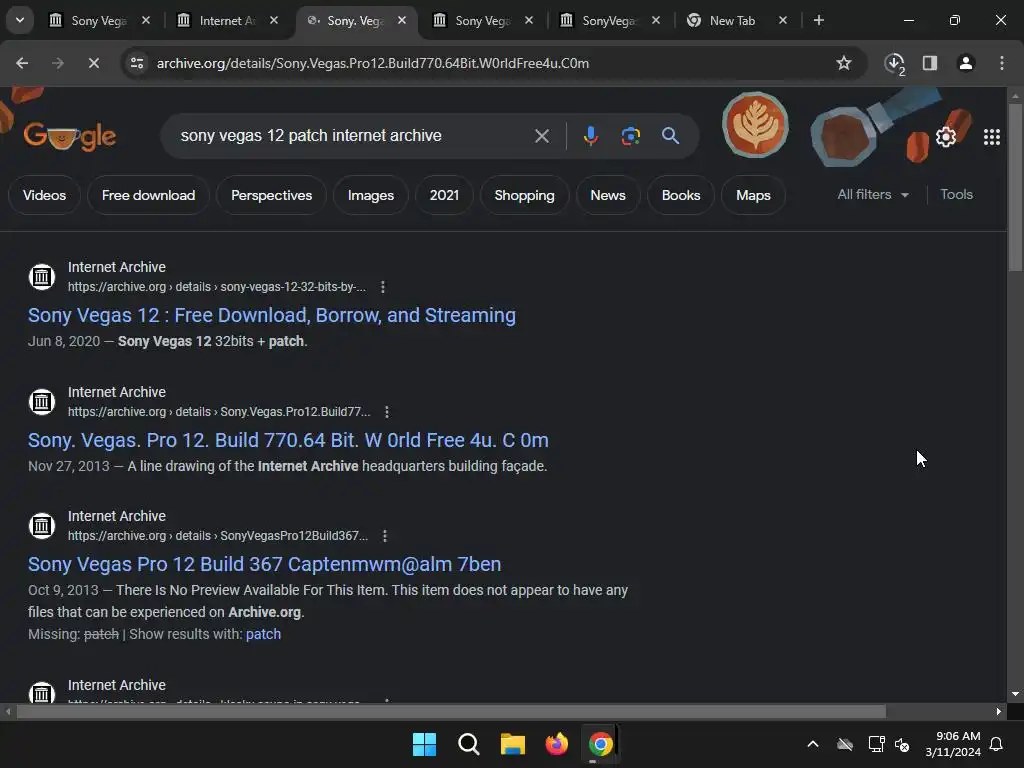Open Sony Vegas Pro 12 Build 367 result
Image resolution: width=1024 pixels, height=768 pixels.
[264, 564]
